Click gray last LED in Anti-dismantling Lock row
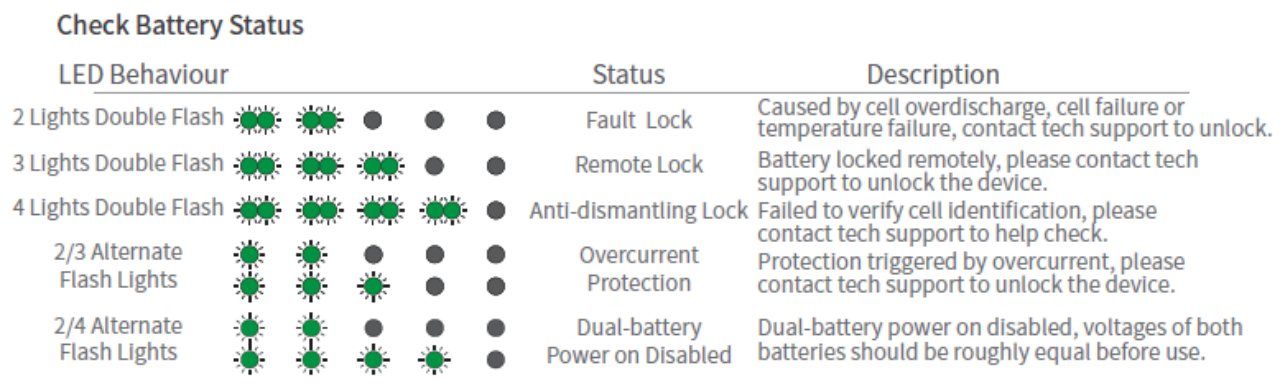Screen dimensions: 1280x383 [x=495, y=210]
